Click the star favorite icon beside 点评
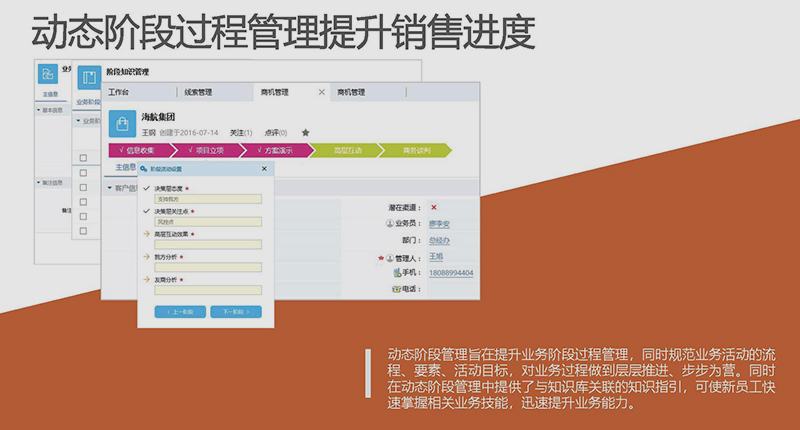Image resolution: width=800 pixels, height=430 pixels. [x=305, y=132]
